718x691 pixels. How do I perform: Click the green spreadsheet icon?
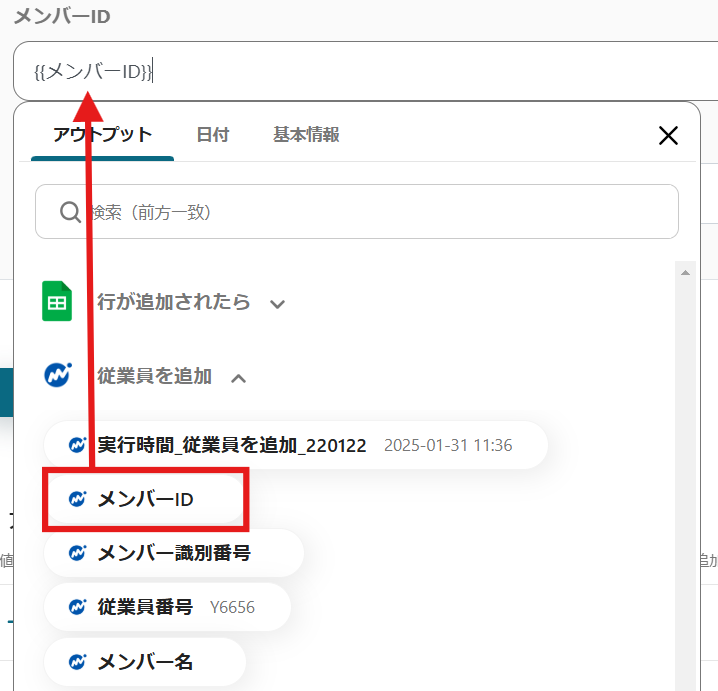(x=57, y=301)
